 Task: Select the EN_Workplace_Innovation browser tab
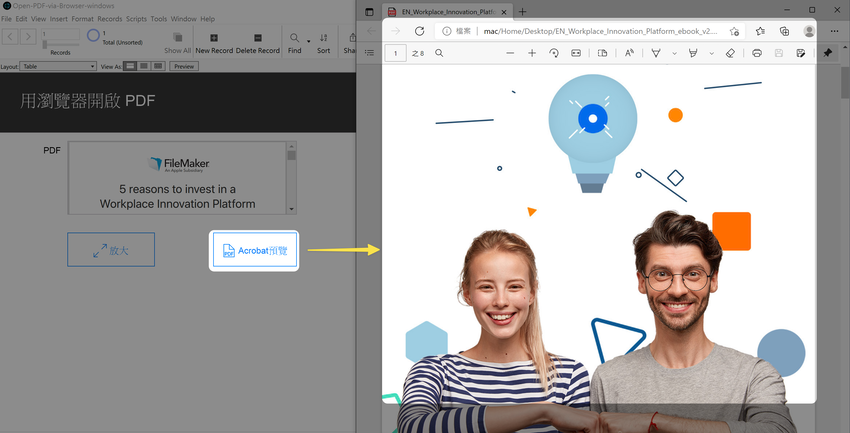[447, 11]
